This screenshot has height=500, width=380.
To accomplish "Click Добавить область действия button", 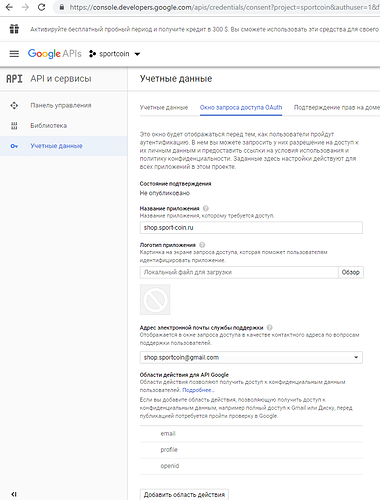I will pyautogui.click(x=184, y=495).
